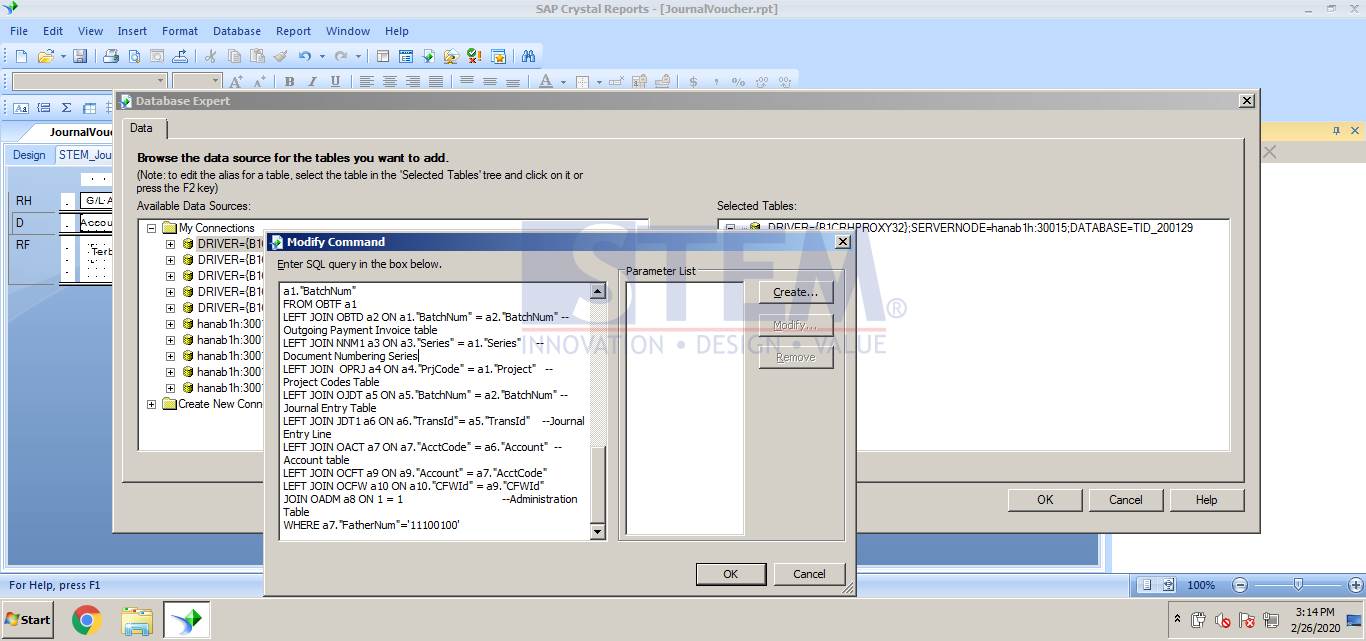Click the Currency dollar sign icon
The width and height of the screenshot is (1366, 641).
tap(692, 81)
